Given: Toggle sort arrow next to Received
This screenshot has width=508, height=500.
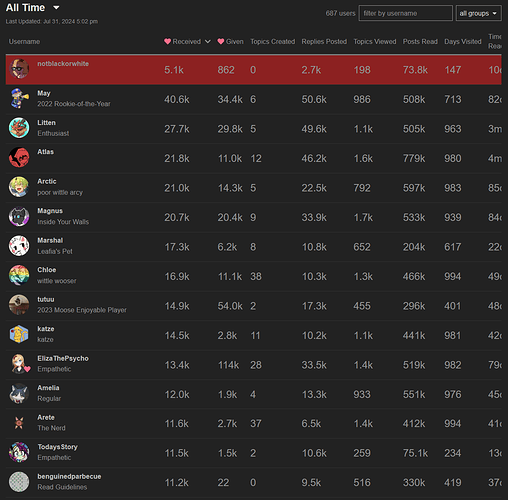Looking at the screenshot, I should point(208,42).
